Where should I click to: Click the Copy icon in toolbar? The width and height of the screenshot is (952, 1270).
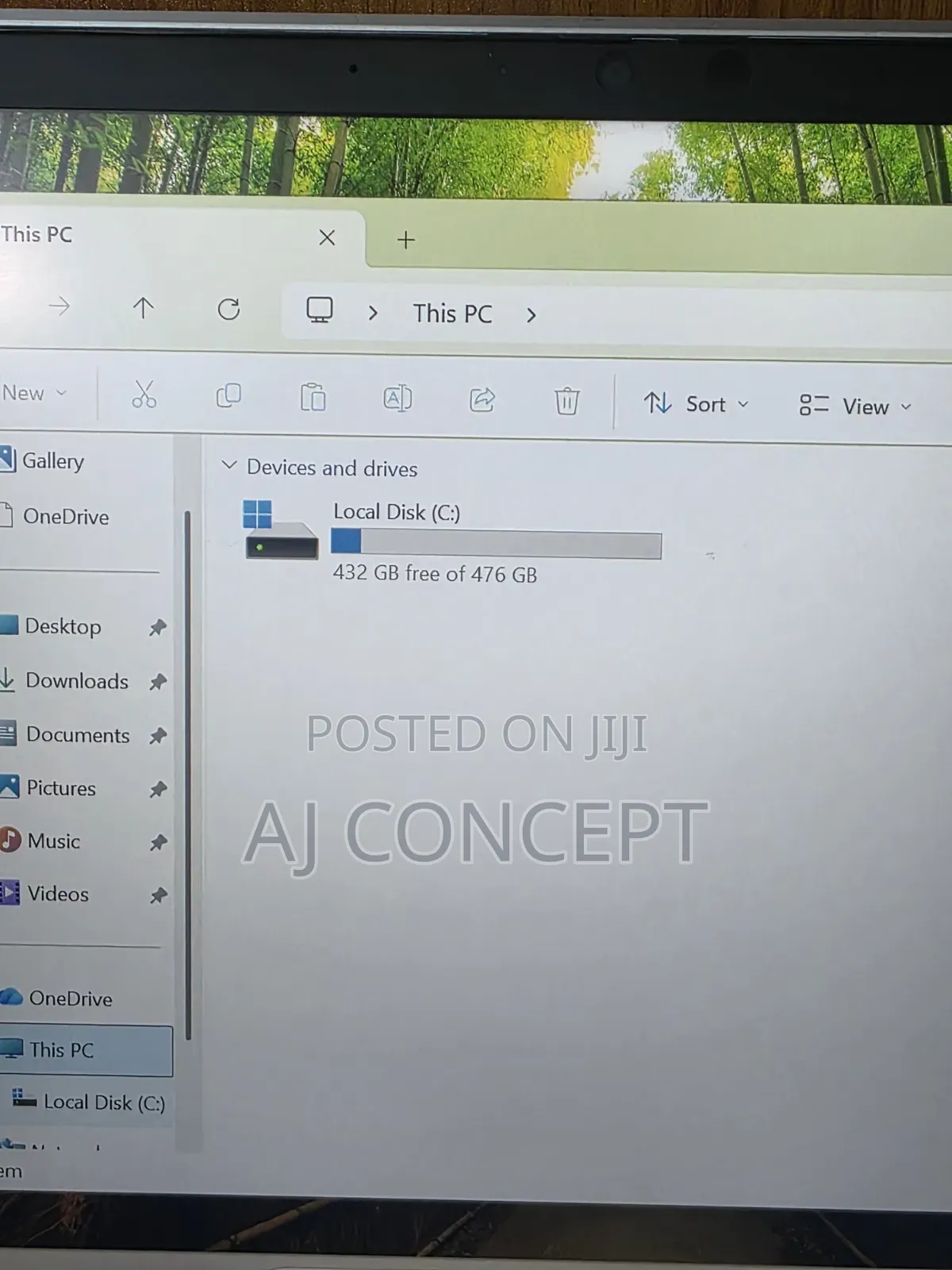(x=228, y=395)
